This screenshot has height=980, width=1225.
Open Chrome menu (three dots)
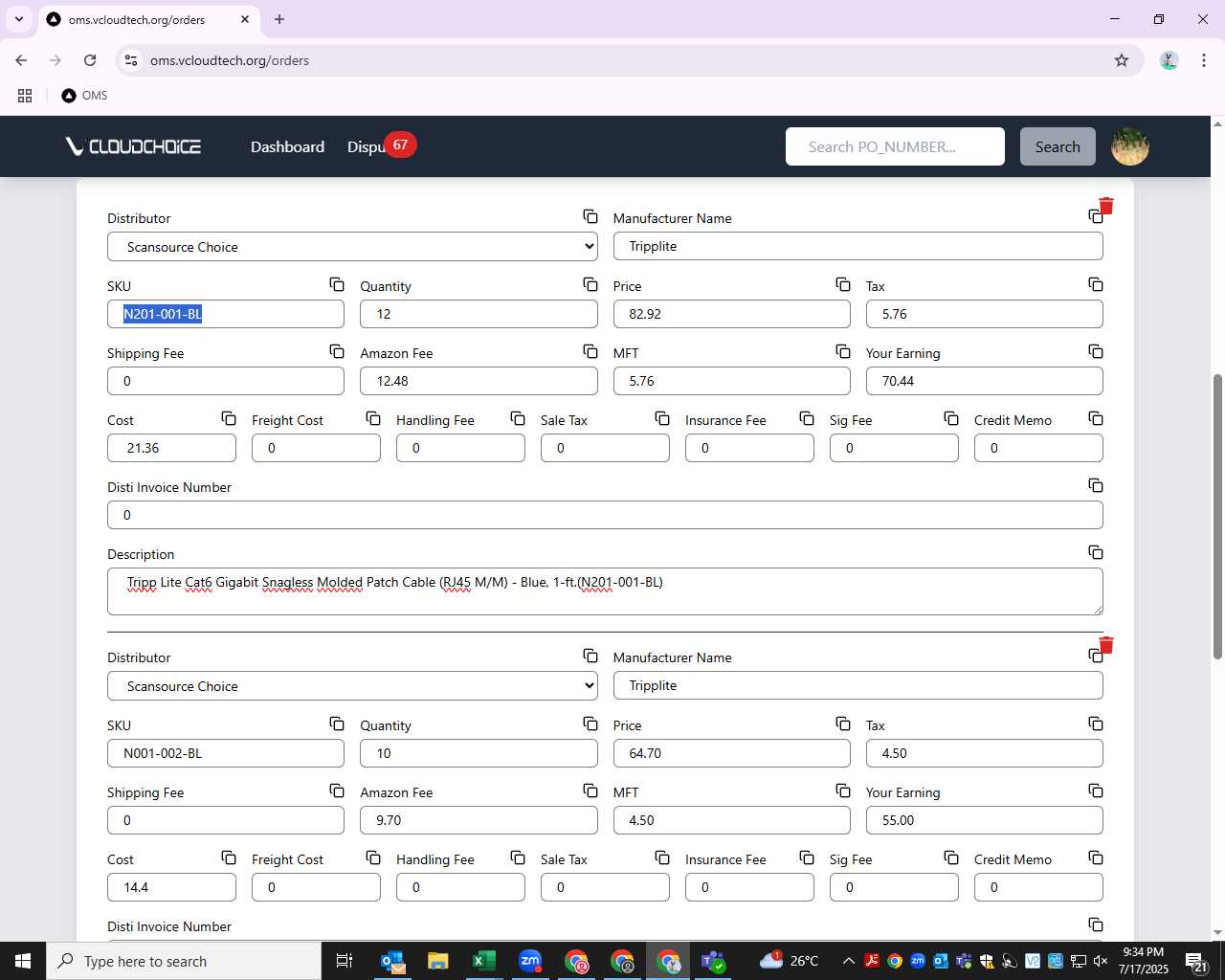(x=1203, y=60)
